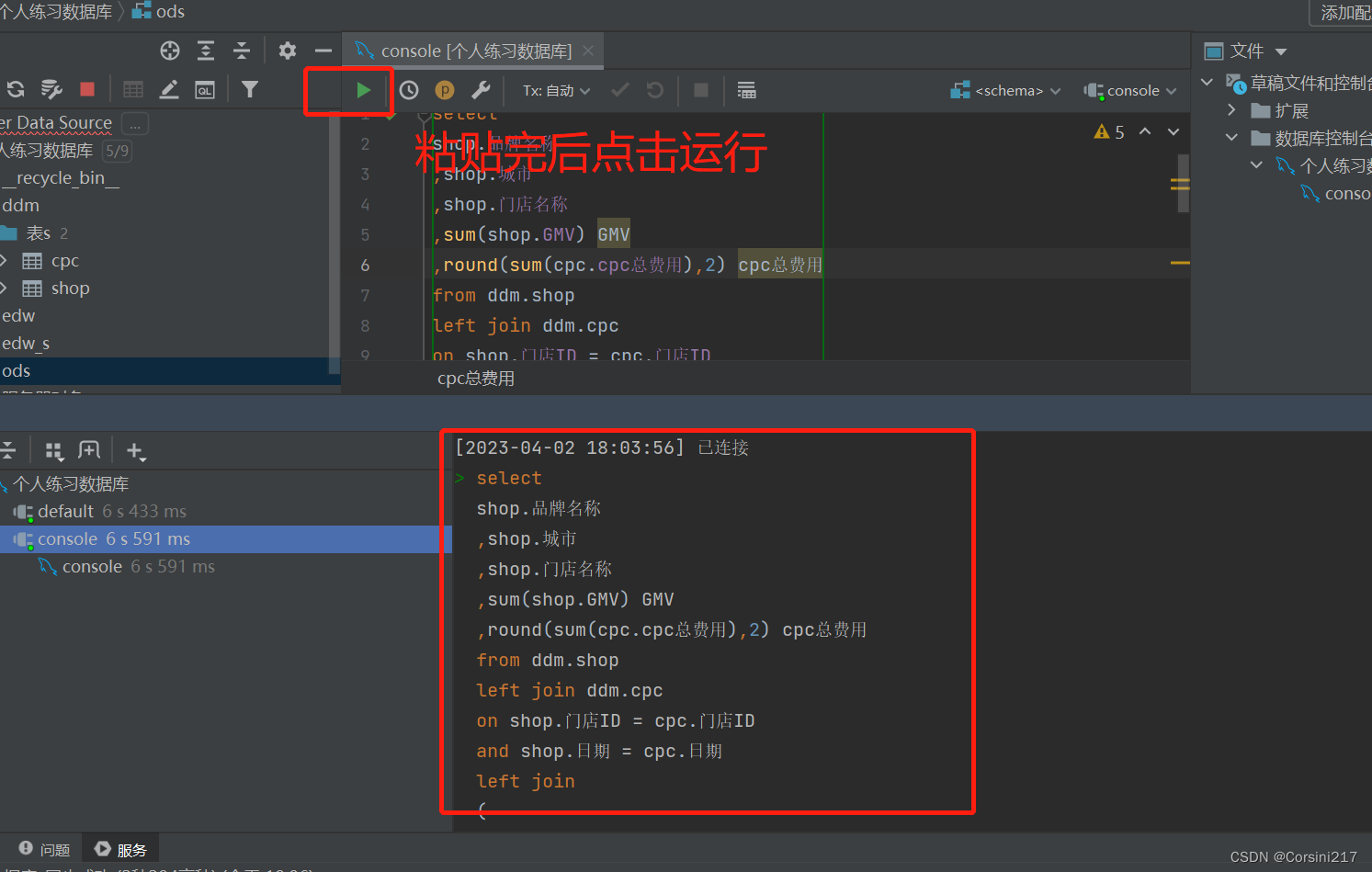Viewport: 1372px width, 872px height.
Task: Open the console session dropdown
Action: pos(1130,90)
